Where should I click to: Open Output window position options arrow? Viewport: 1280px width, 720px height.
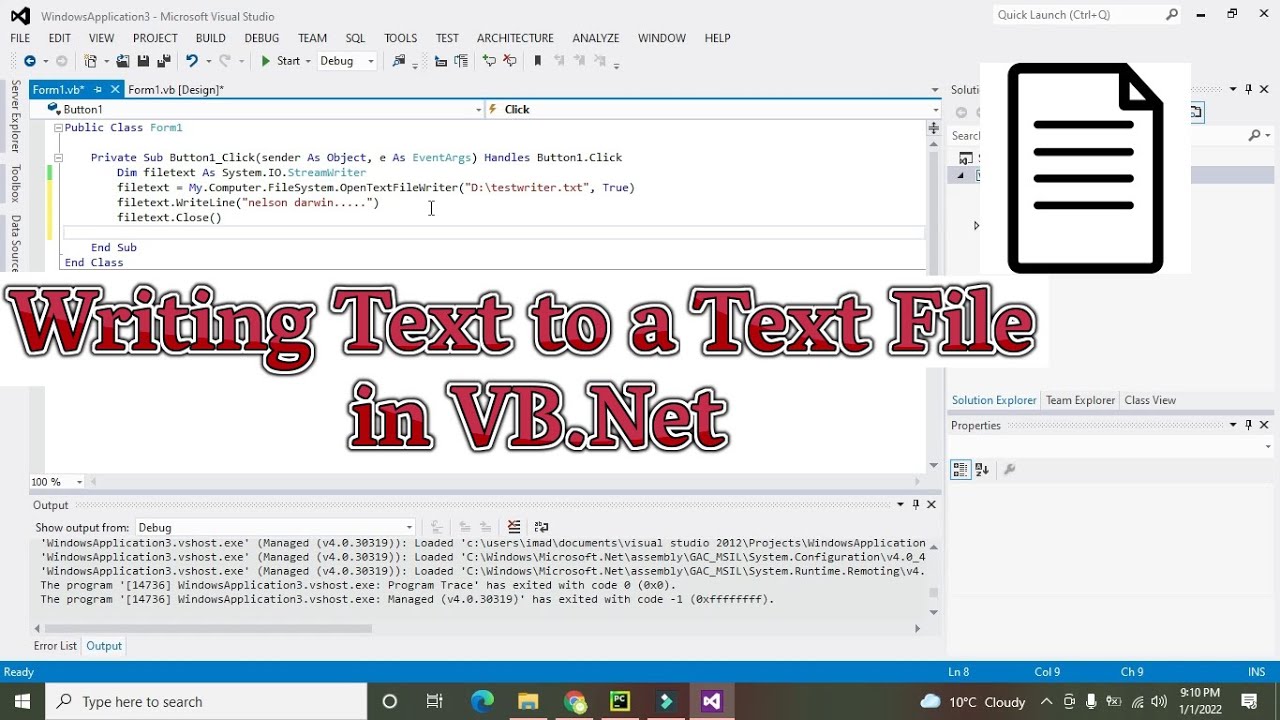900,504
